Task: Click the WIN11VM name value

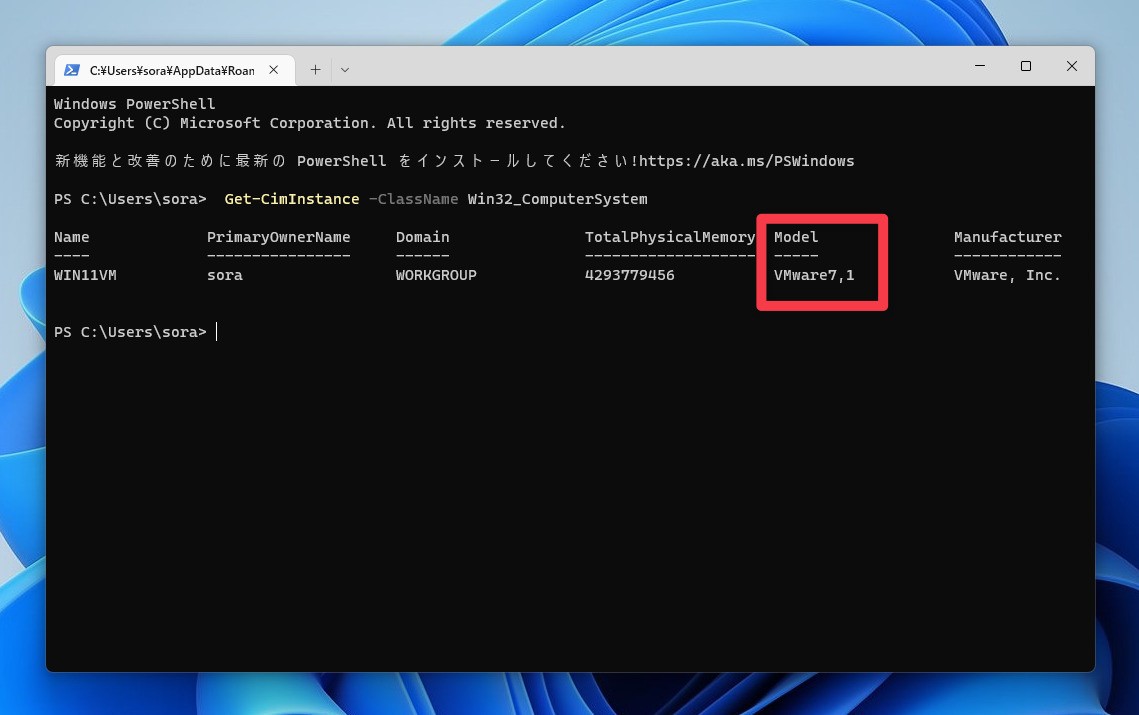Action: click(x=85, y=275)
